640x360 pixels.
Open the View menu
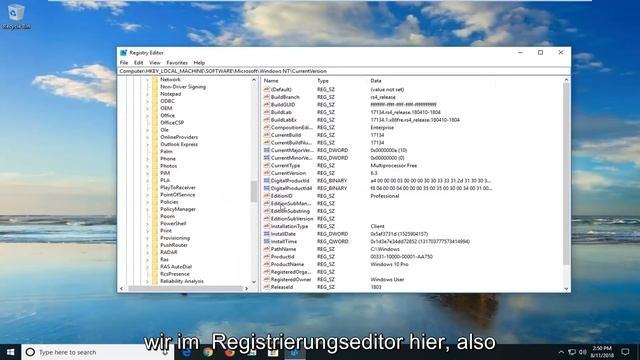pyautogui.click(x=155, y=63)
